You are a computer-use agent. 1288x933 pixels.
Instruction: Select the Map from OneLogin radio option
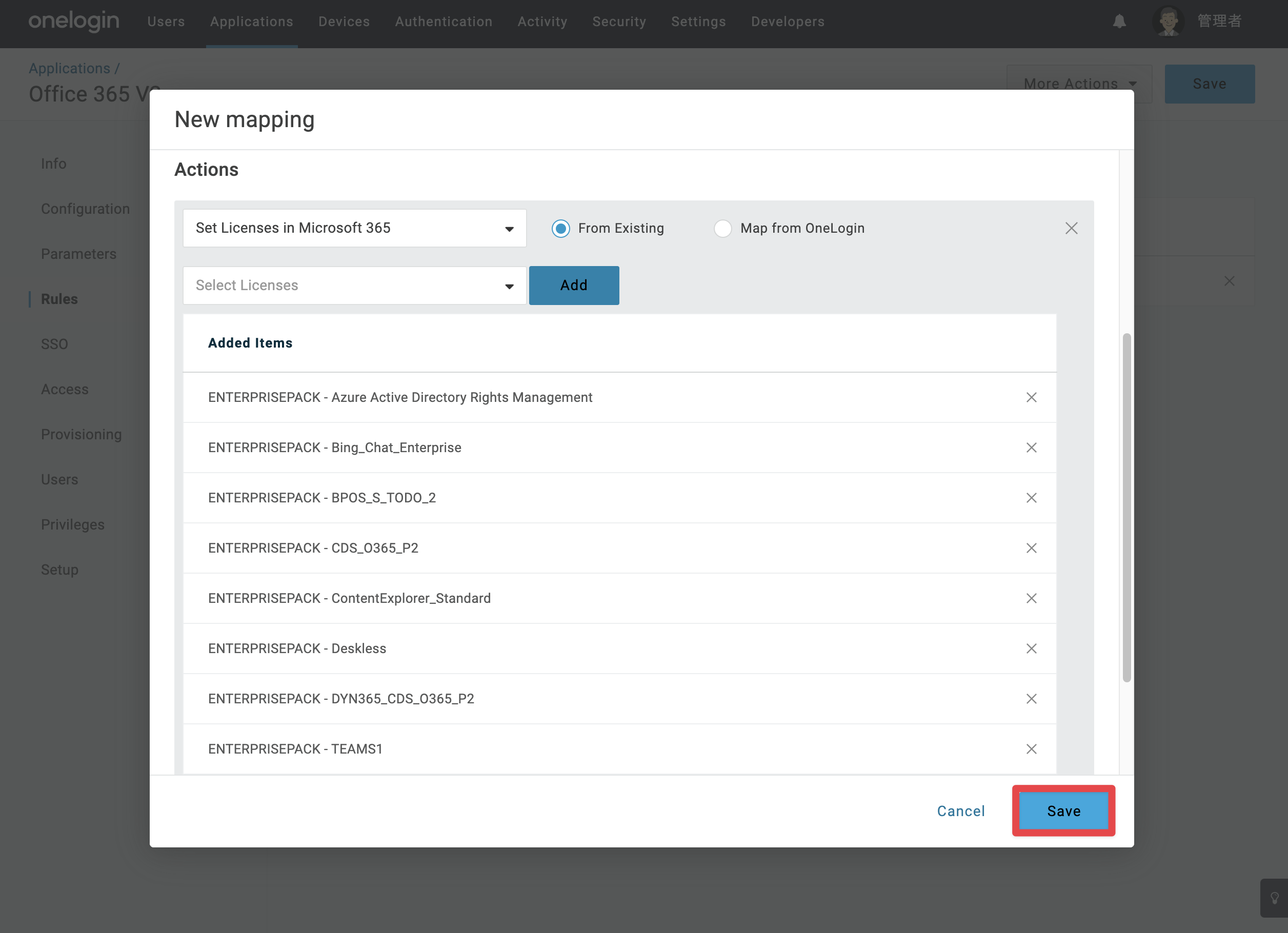[722, 228]
